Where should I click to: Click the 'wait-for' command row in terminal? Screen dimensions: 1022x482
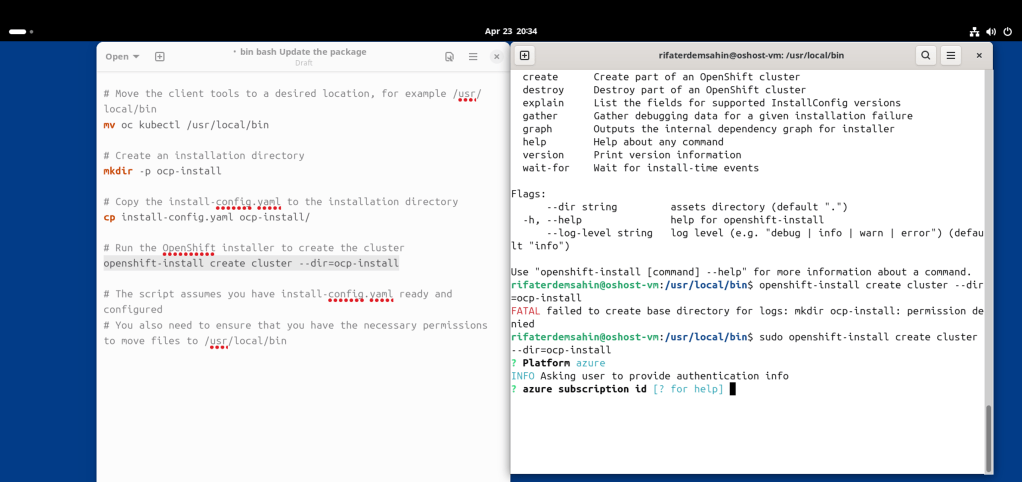640,168
